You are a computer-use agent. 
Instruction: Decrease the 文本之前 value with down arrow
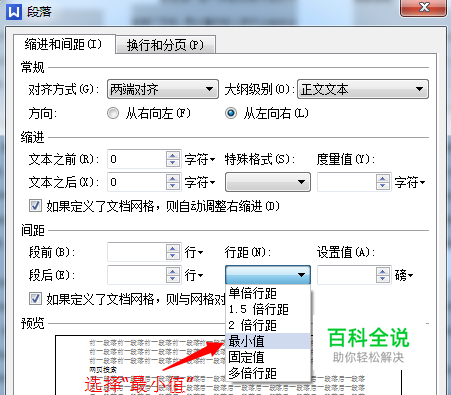[x=173, y=163]
